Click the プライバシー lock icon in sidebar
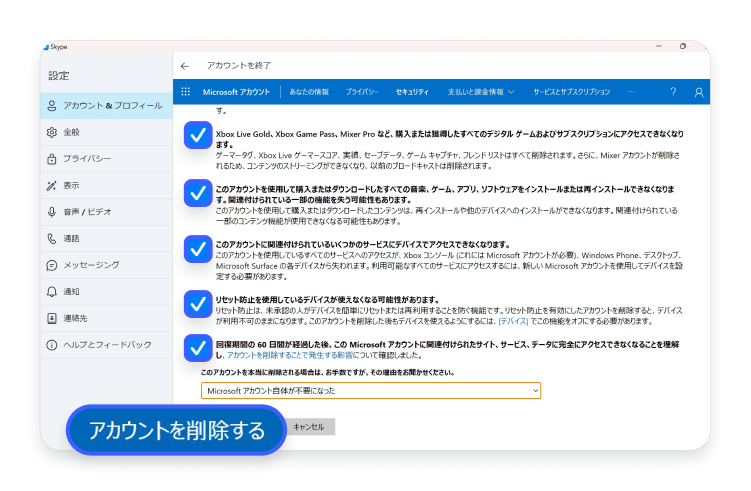This screenshot has width=751, height=491. tap(52, 159)
